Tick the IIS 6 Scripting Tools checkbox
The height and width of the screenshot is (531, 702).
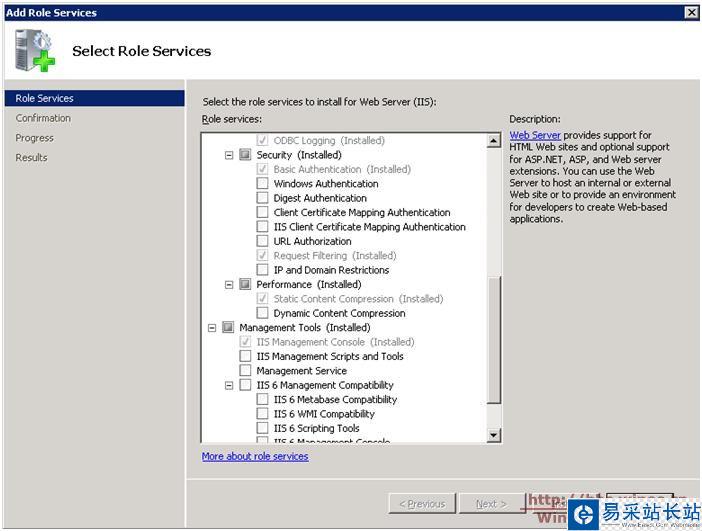click(262, 428)
